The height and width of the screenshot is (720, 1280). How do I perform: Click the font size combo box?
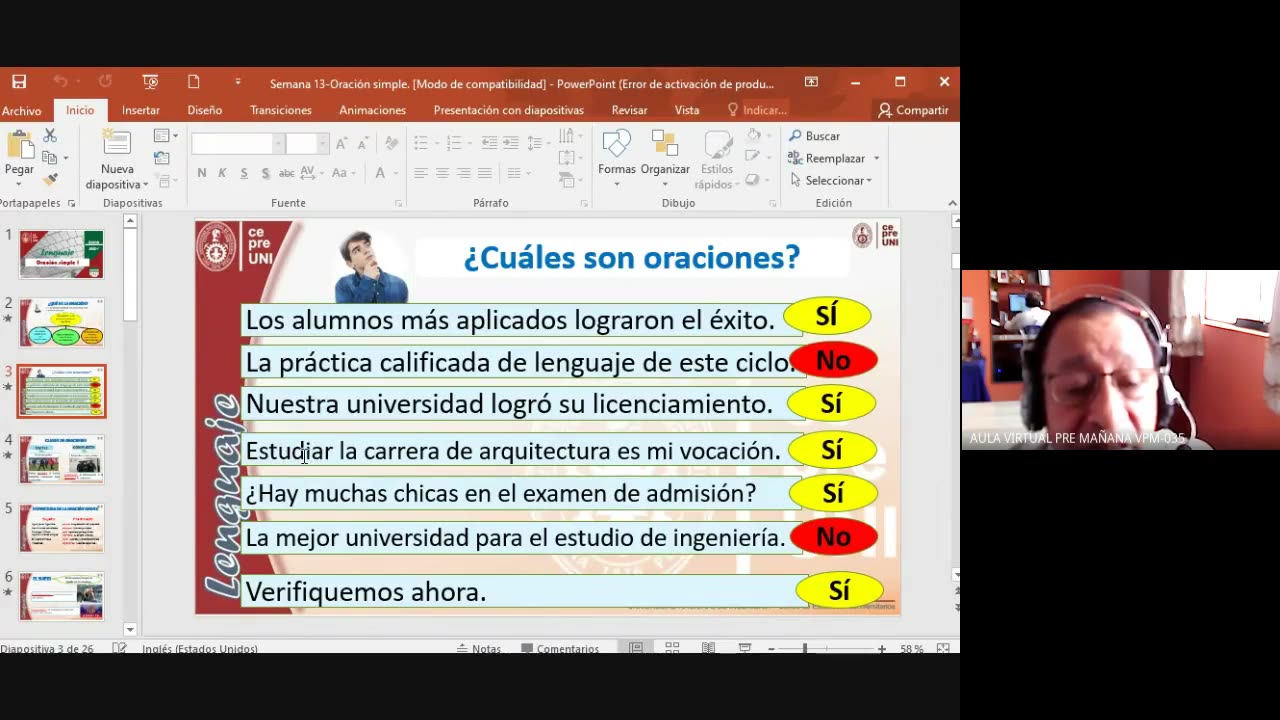(307, 144)
